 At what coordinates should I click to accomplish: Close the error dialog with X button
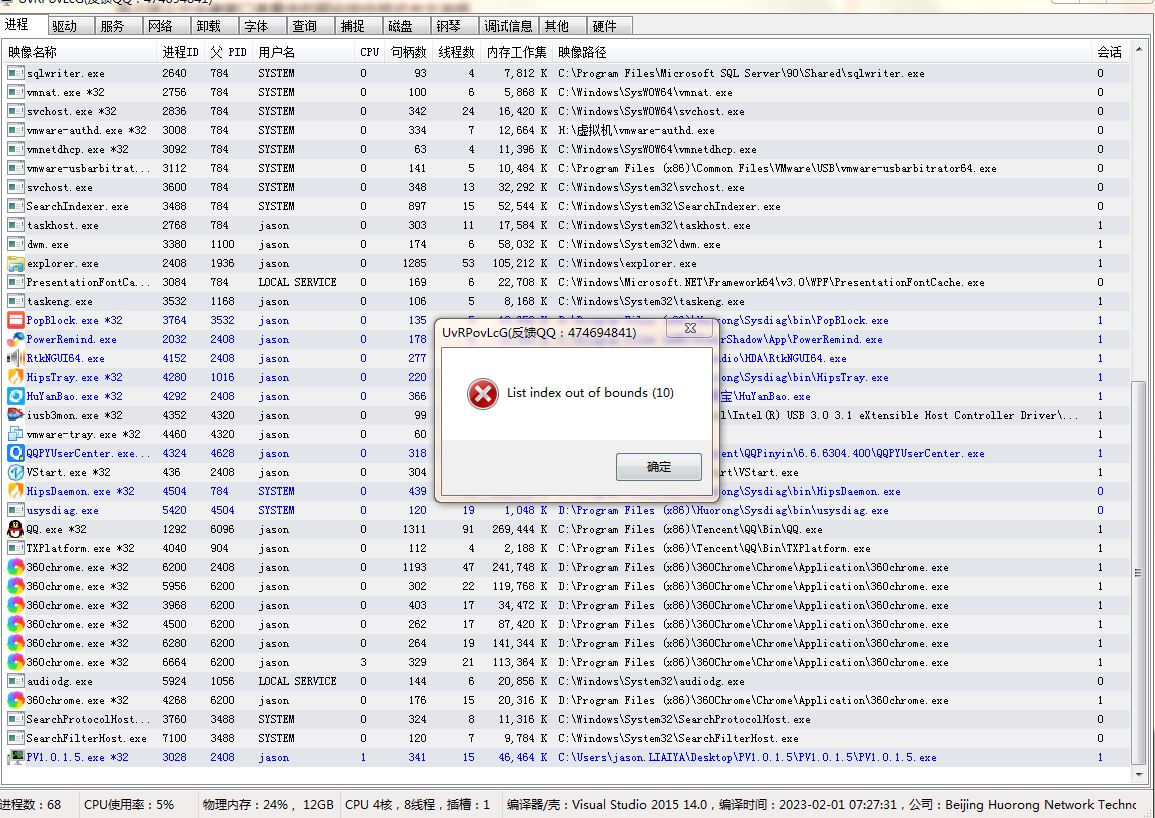click(x=689, y=328)
